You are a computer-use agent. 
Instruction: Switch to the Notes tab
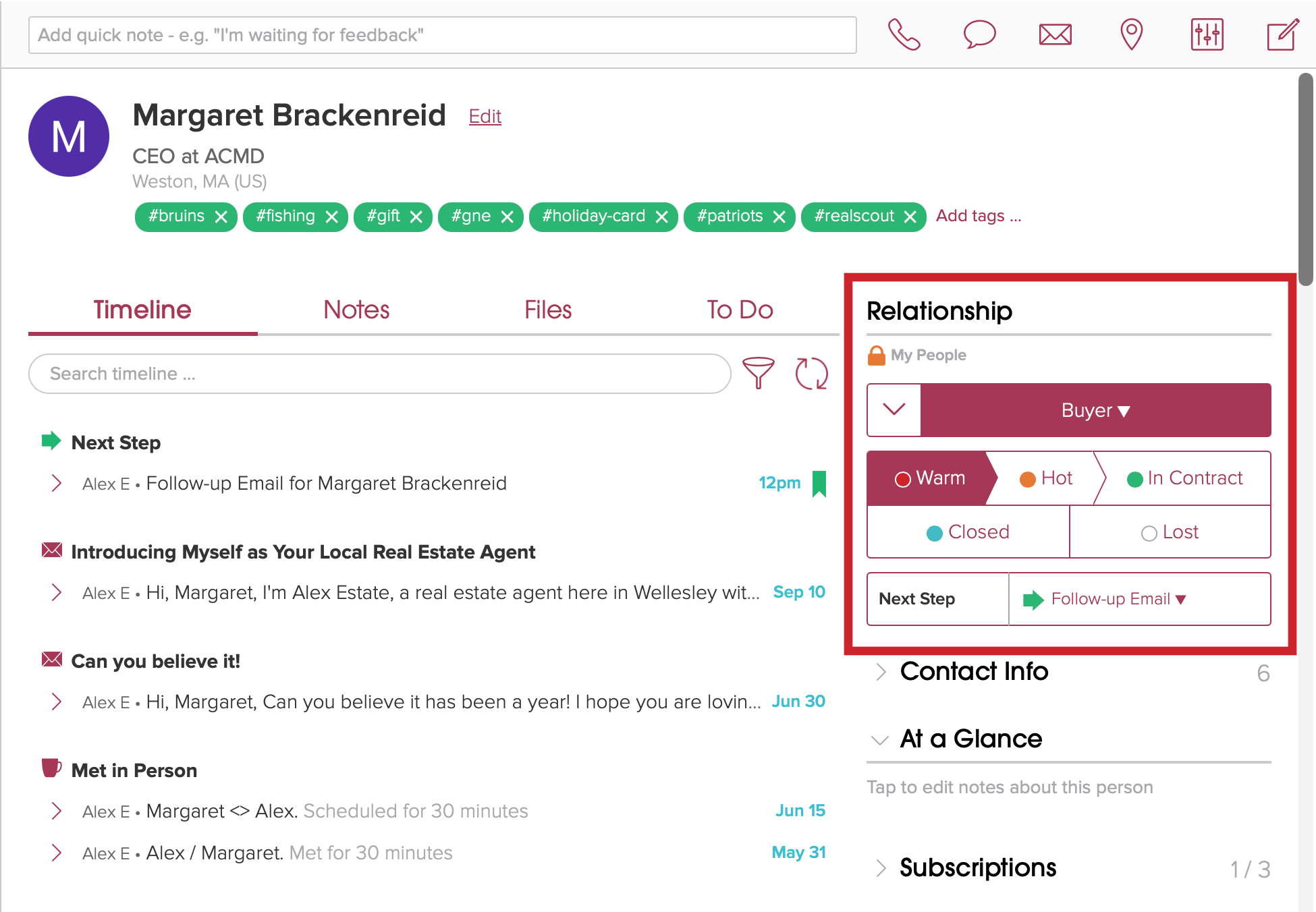[356, 310]
